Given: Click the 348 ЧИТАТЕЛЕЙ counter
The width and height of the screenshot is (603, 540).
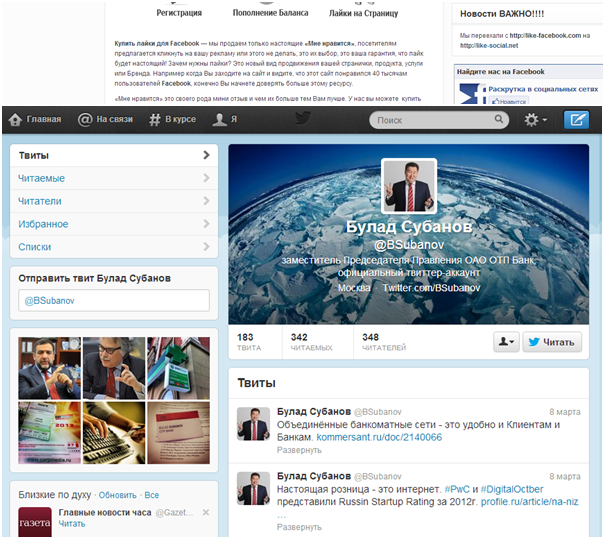Looking at the screenshot, I should 384,342.
